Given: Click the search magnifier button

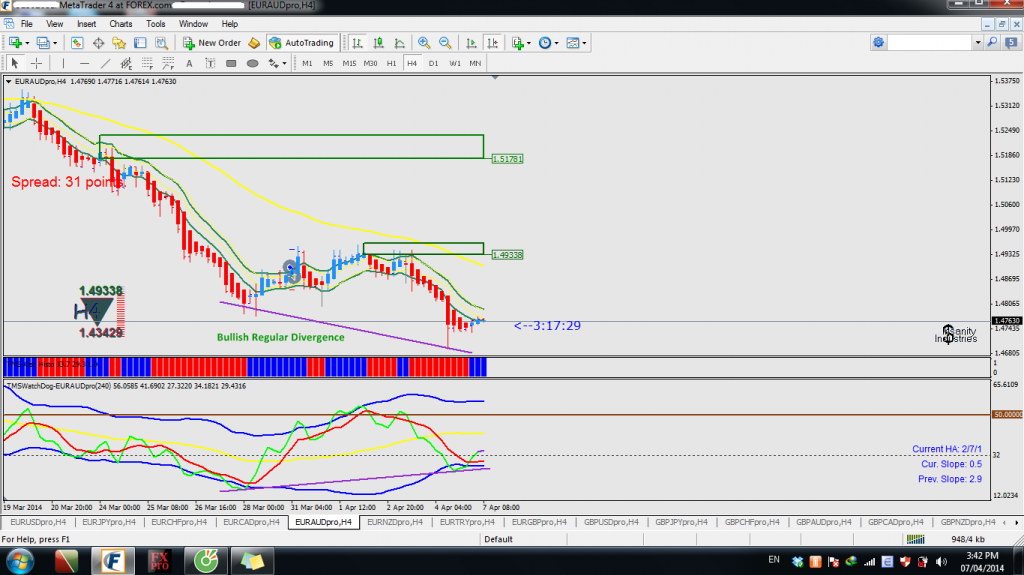Looking at the screenshot, I should 992,42.
